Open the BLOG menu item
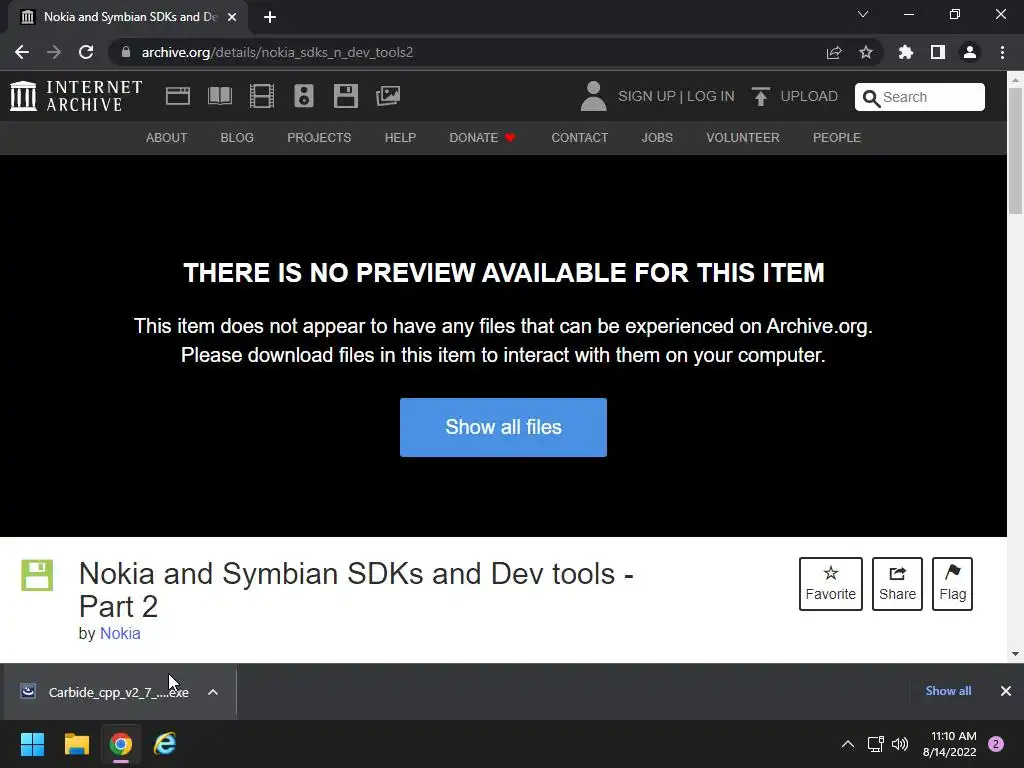Screen dimensions: 1024x768 coord(237,138)
